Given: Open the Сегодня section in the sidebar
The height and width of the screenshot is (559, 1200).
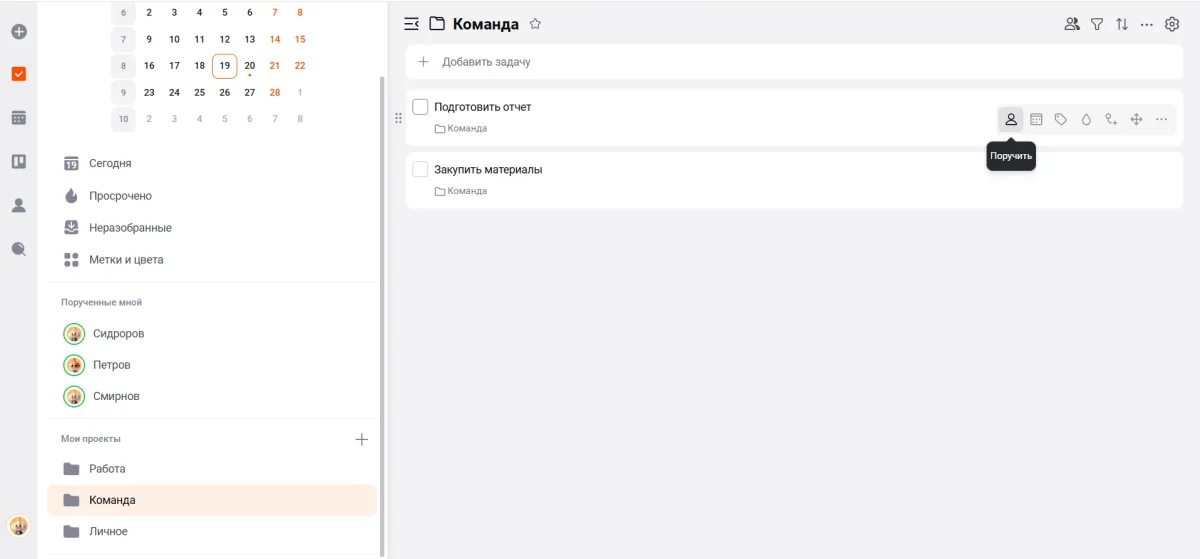Looking at the screenshot, I should coord(110,163).
